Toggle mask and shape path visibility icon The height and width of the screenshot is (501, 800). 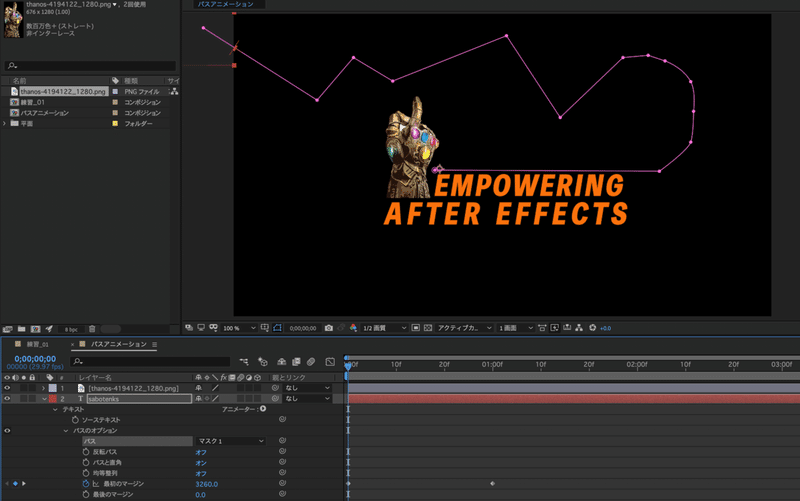(277, 328)
